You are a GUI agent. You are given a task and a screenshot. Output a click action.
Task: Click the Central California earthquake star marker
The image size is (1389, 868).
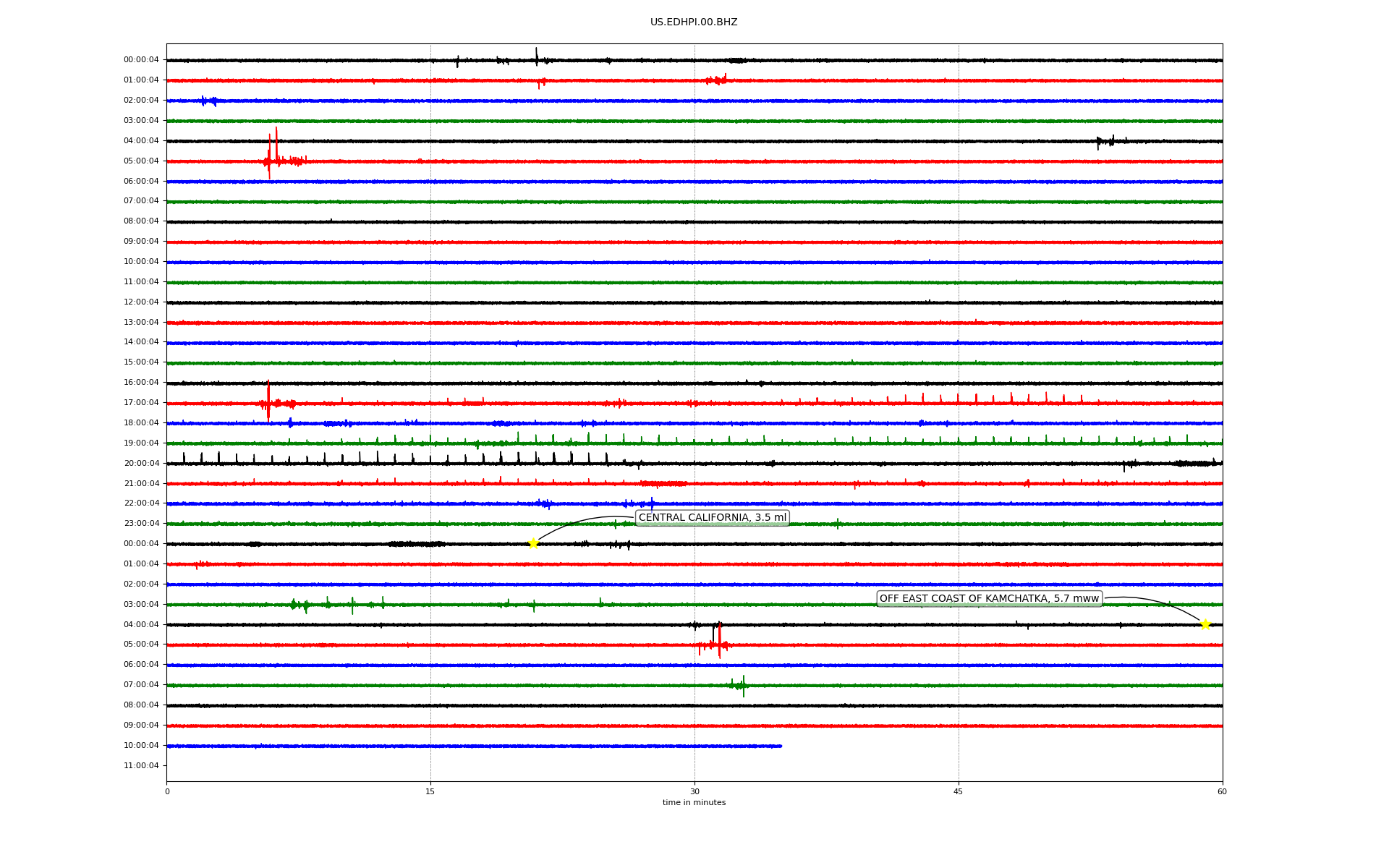[x=533, y=543]
